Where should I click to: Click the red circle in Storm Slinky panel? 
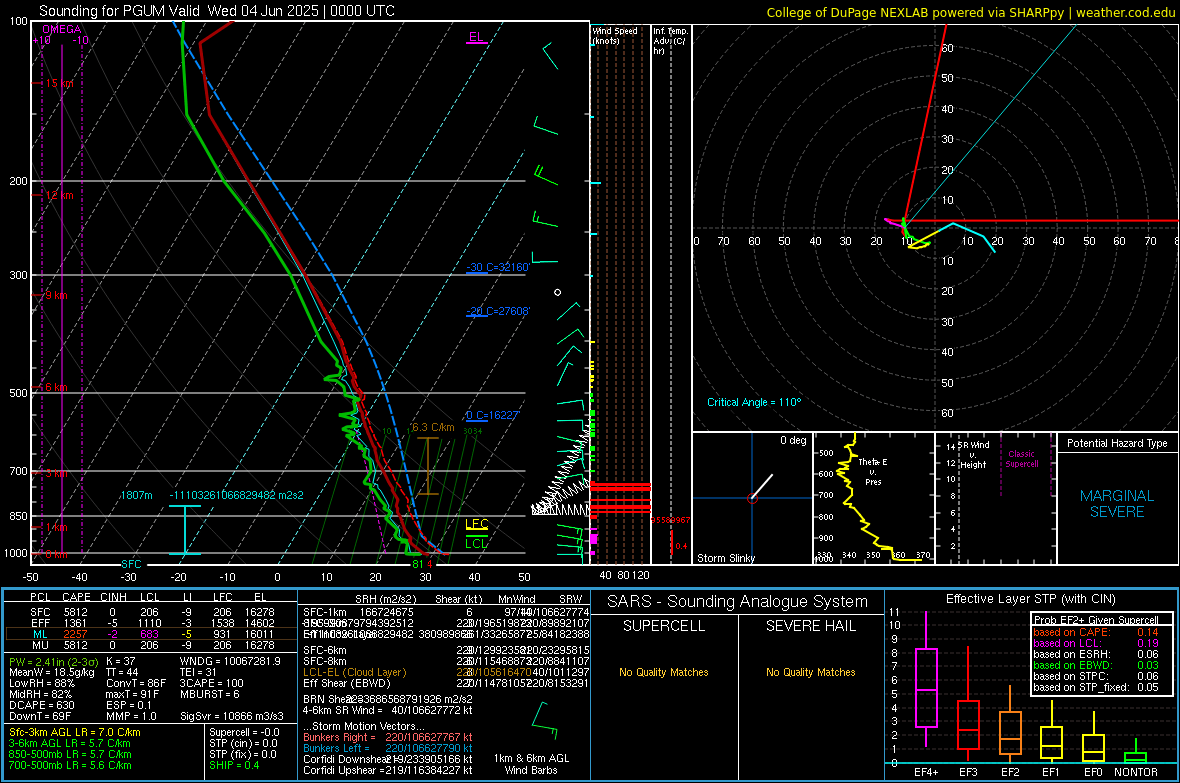click(752, 498)
